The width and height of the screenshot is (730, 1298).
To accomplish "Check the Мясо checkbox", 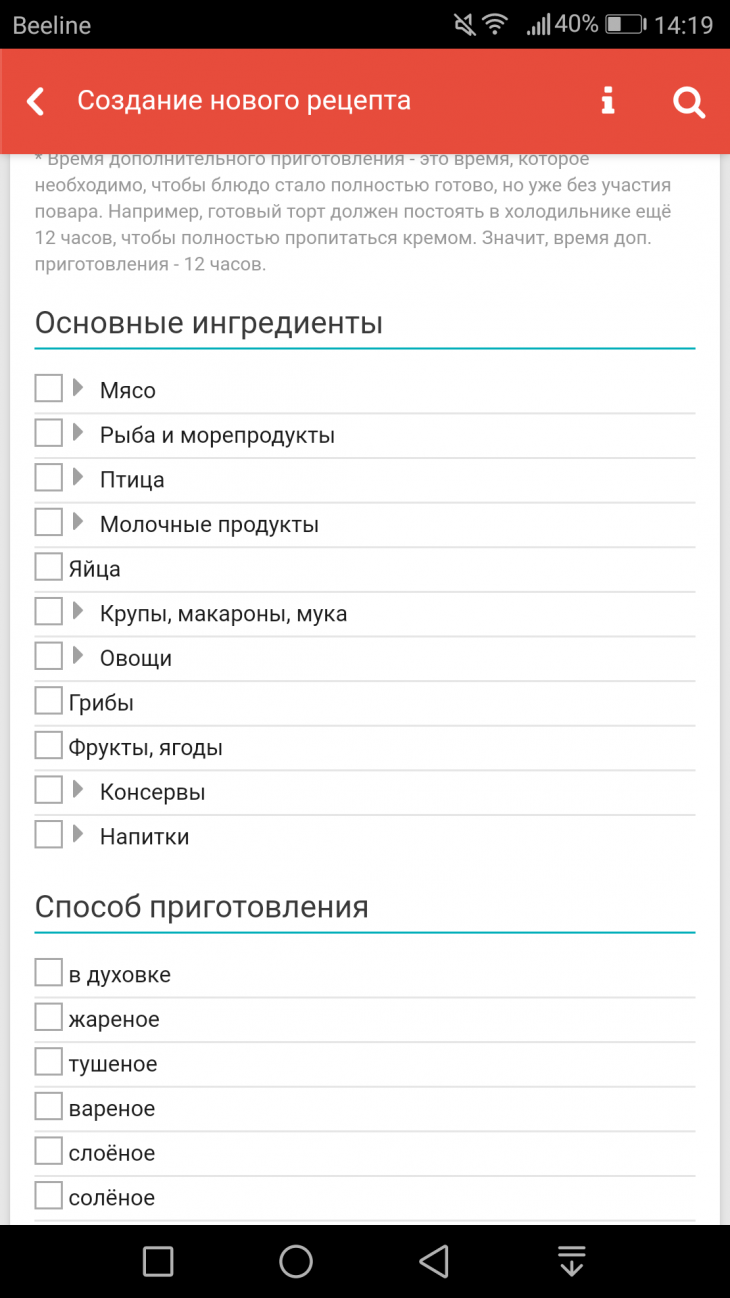I will coord(48,388).
